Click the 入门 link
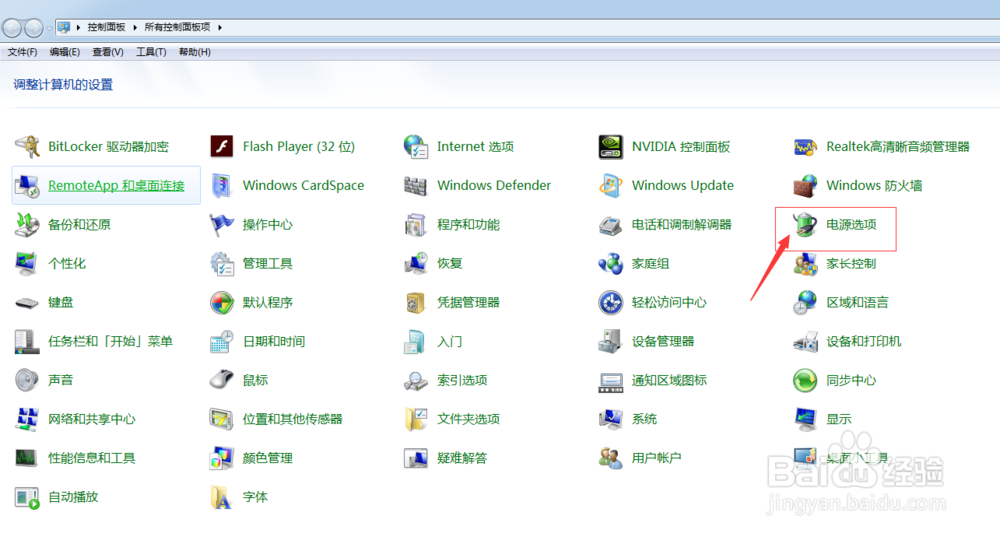Image resolution: width=1000 pixels, height=537 pixels. 450,341
